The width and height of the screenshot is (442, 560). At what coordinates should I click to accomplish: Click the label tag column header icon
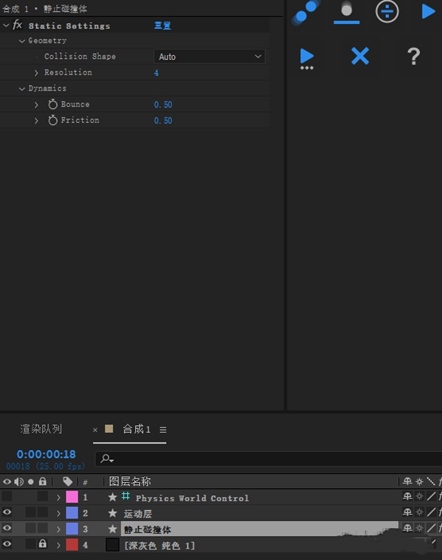tap(67, 482)
